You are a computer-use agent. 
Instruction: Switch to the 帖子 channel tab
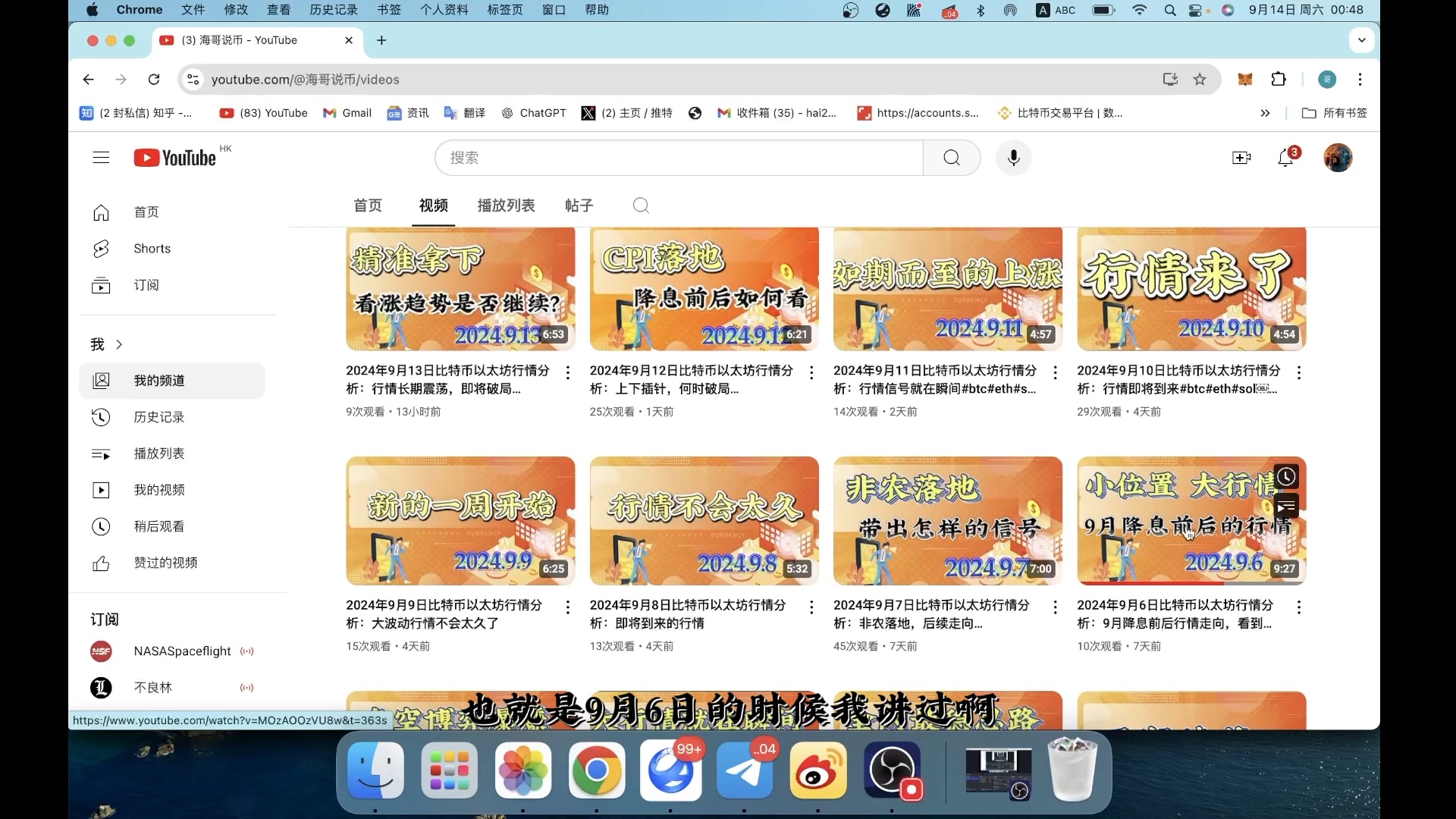[579, 206]
